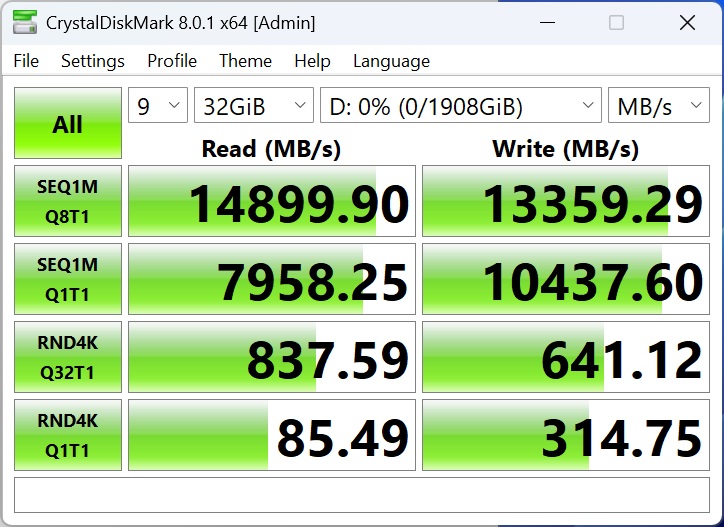This screenshot has height=527, width=724.
Task: Click the empty comment field at the bottom
Action: click(x=362, y=495)
